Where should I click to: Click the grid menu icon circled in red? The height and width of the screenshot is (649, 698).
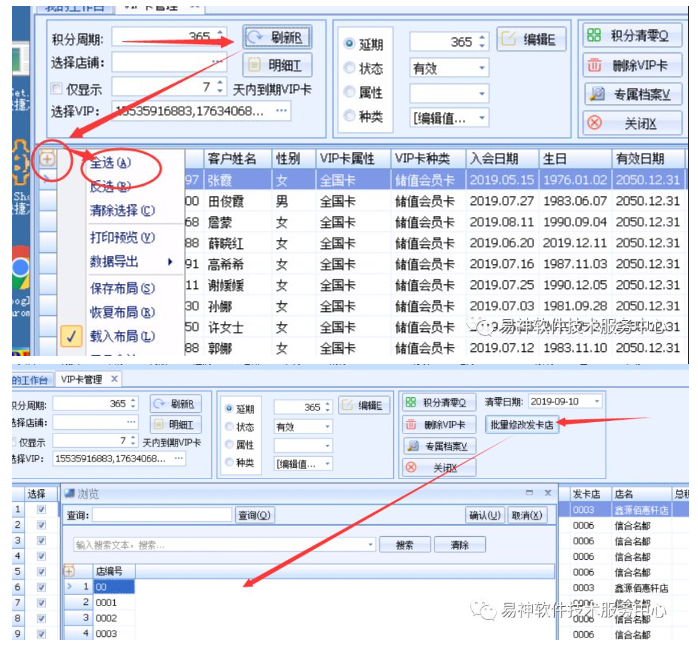point(47,158)
